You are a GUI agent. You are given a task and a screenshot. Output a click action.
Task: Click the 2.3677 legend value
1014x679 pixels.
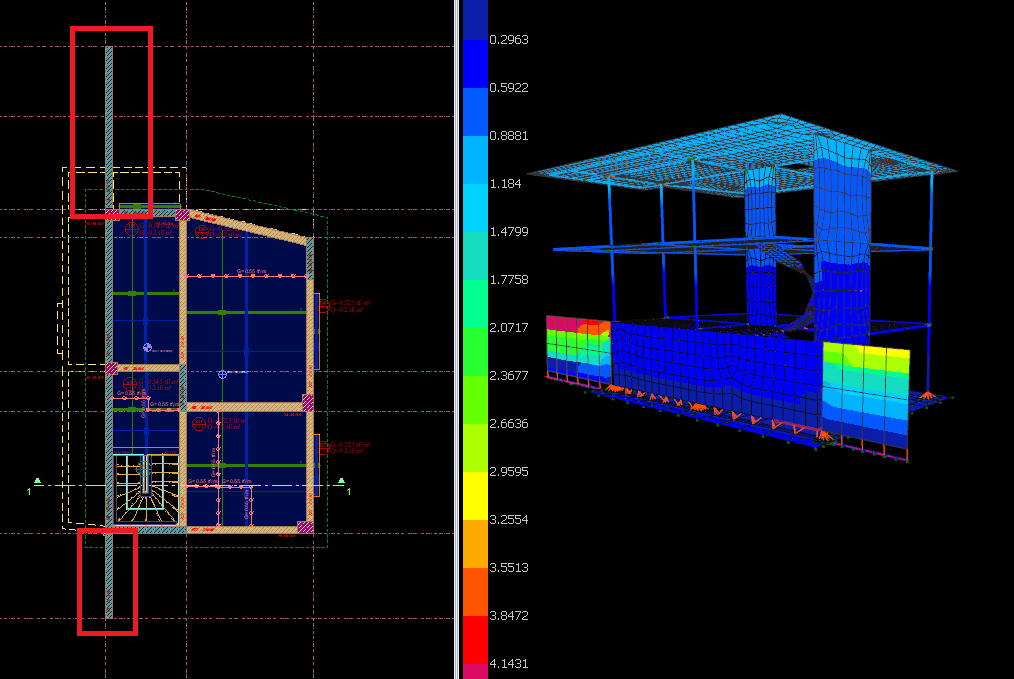(508, 376)
